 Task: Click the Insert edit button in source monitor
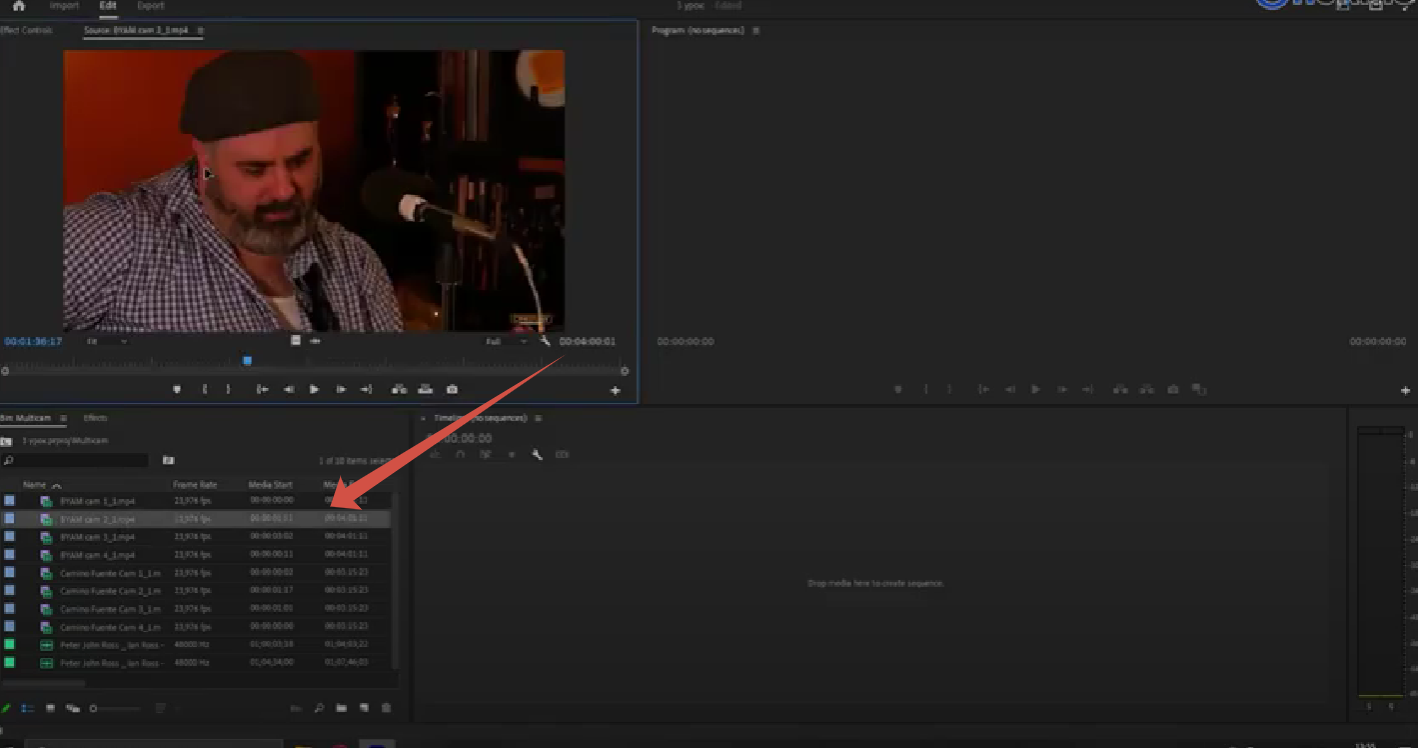[399, 389]
